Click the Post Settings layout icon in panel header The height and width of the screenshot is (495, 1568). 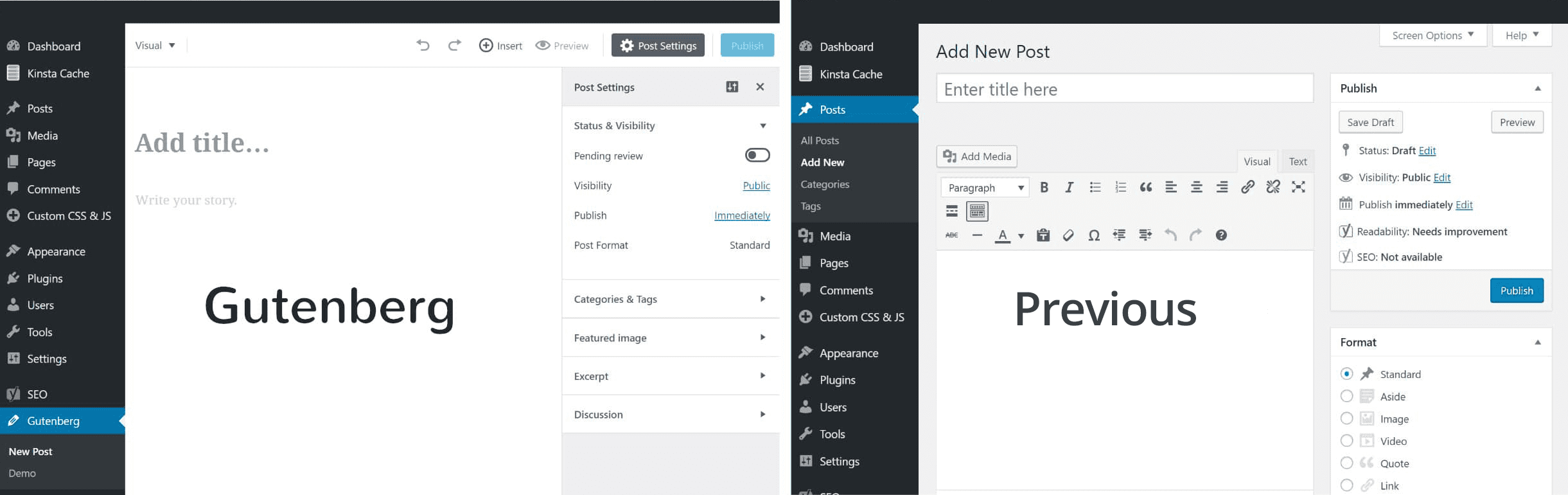coord(732,87)
